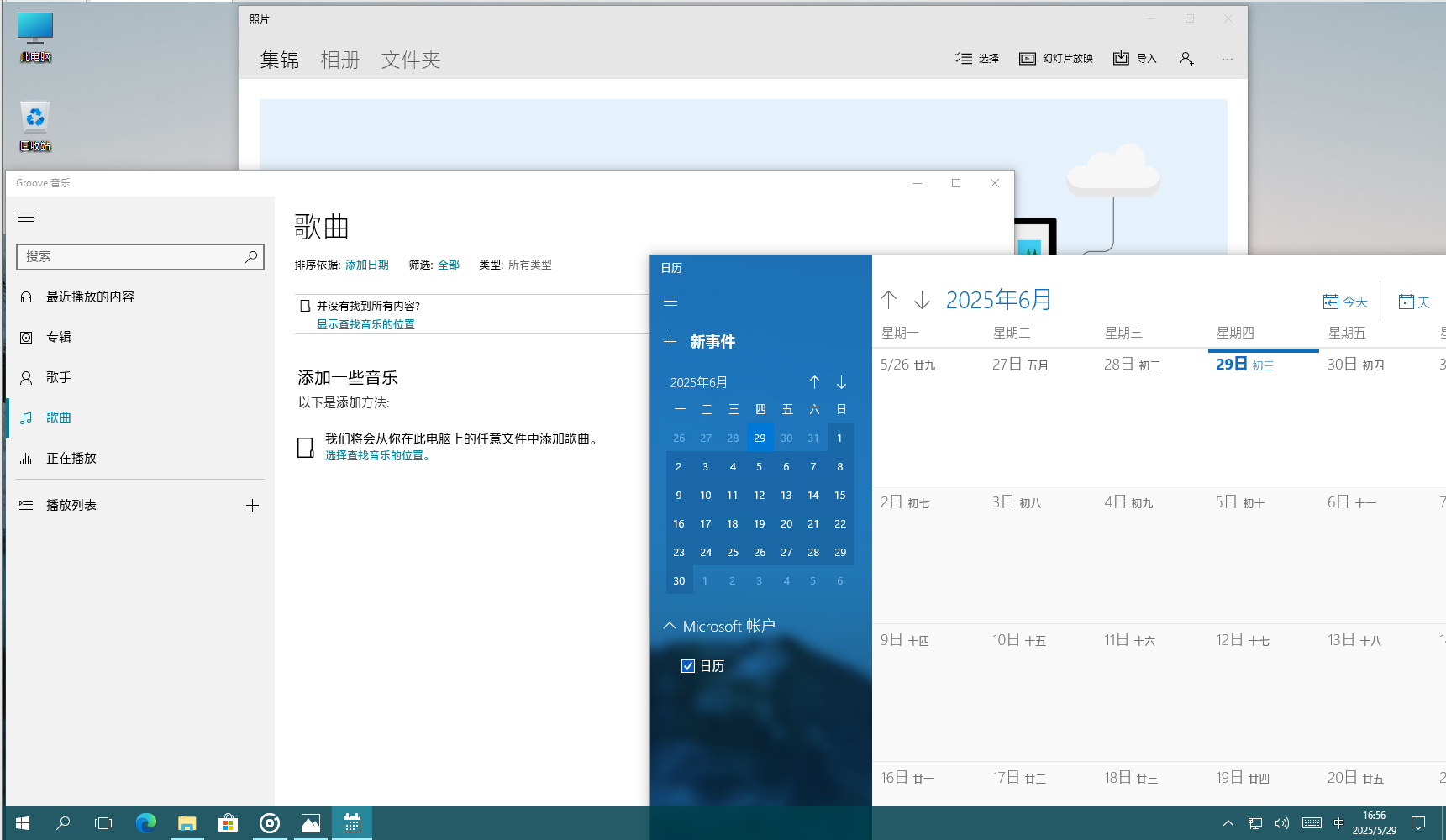Click the 显示查找音乐的位置 link

click(x=365, y=324)
